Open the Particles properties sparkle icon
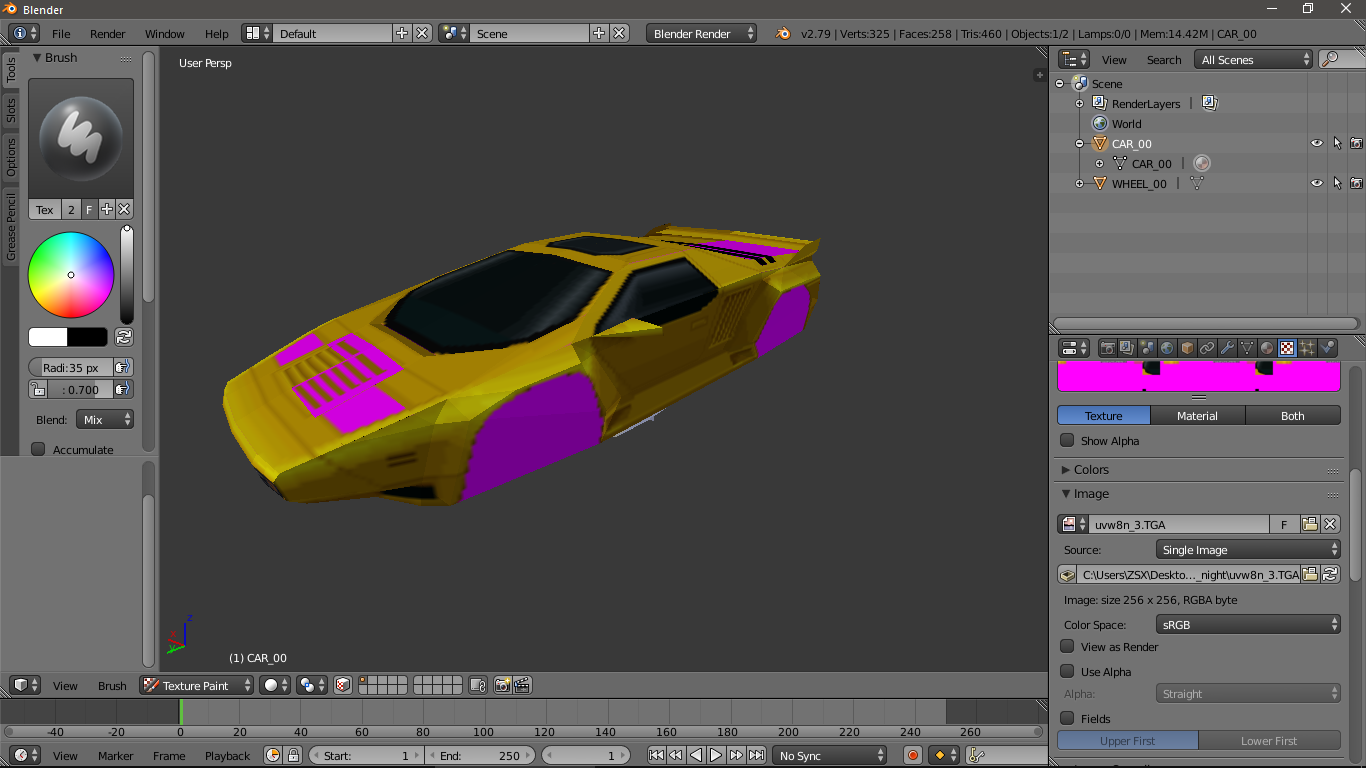This screenshot has height=768, width=1366. pyautogui.click(x=1307, y=348)
